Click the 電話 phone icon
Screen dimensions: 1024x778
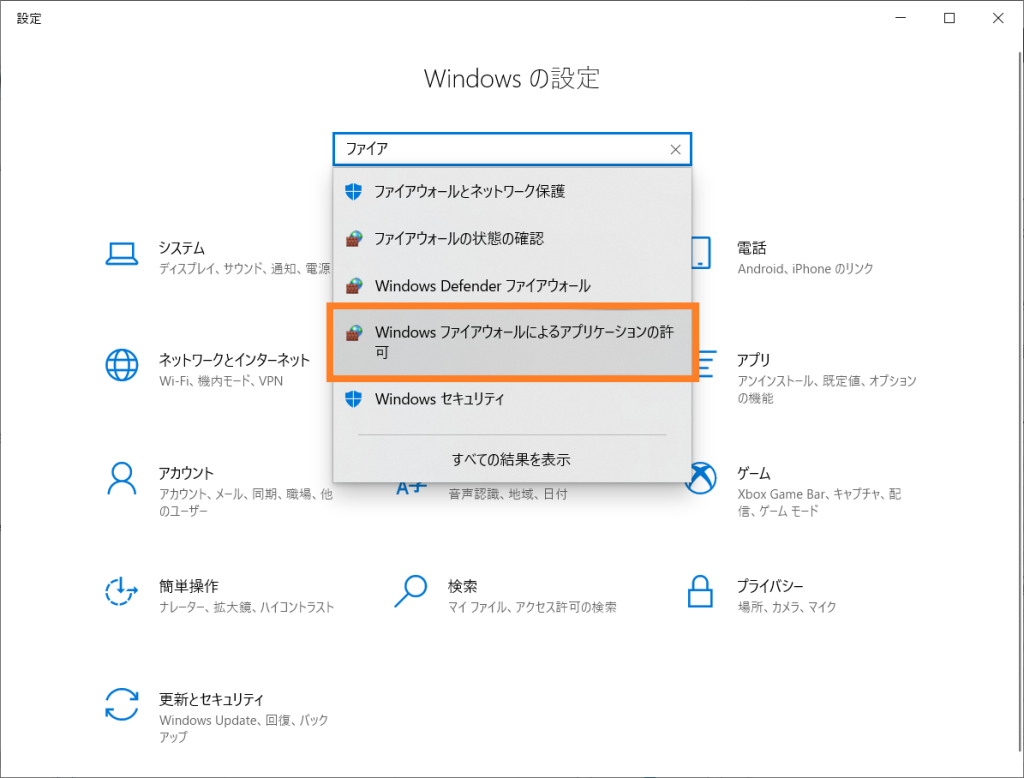coord(701,253)
